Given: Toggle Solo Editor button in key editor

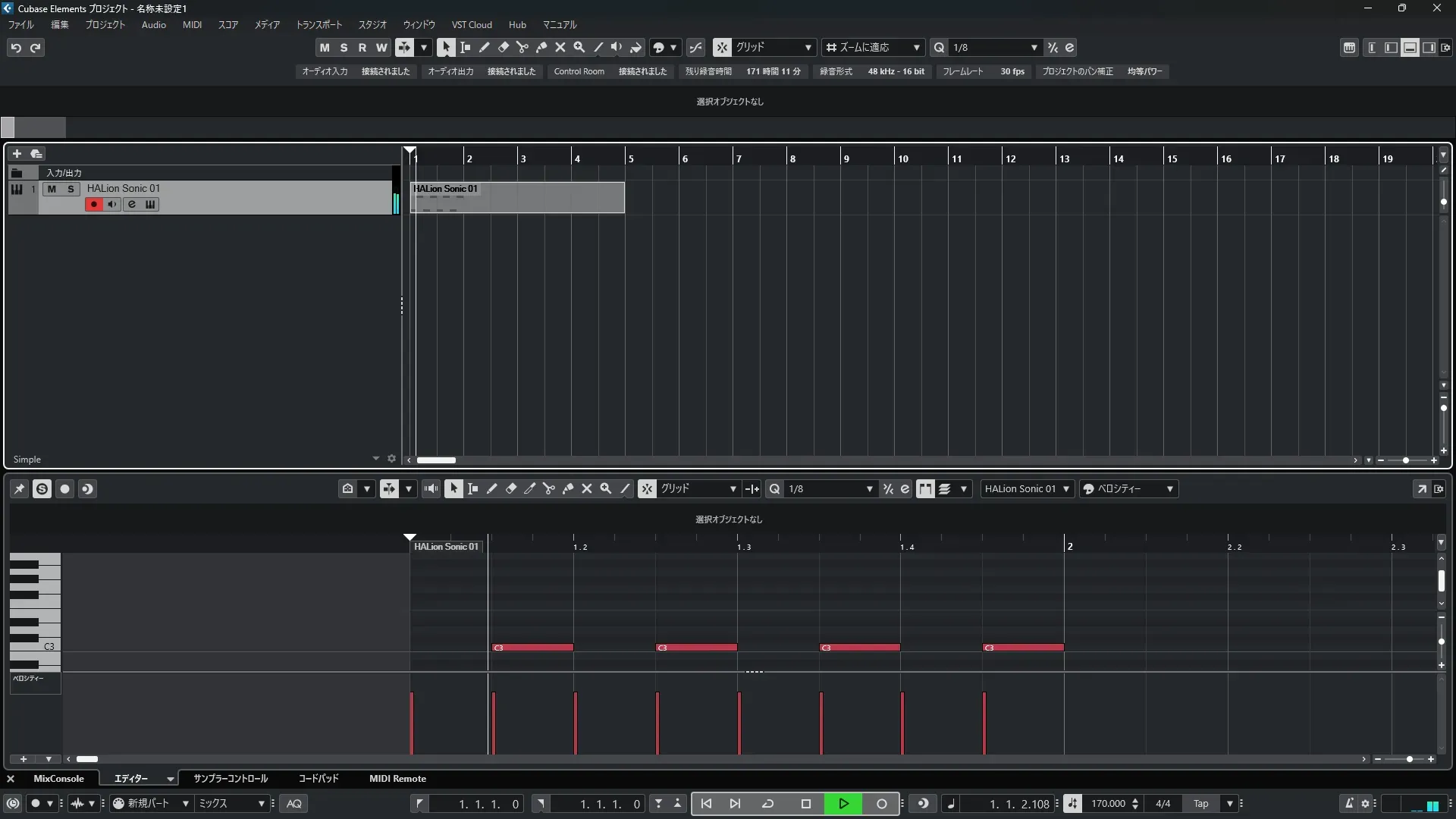Looking at the screenshot, I should coord(42,489).
